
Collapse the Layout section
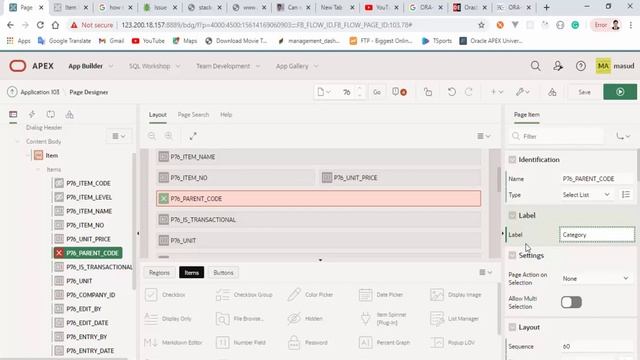tap(512, 327)
